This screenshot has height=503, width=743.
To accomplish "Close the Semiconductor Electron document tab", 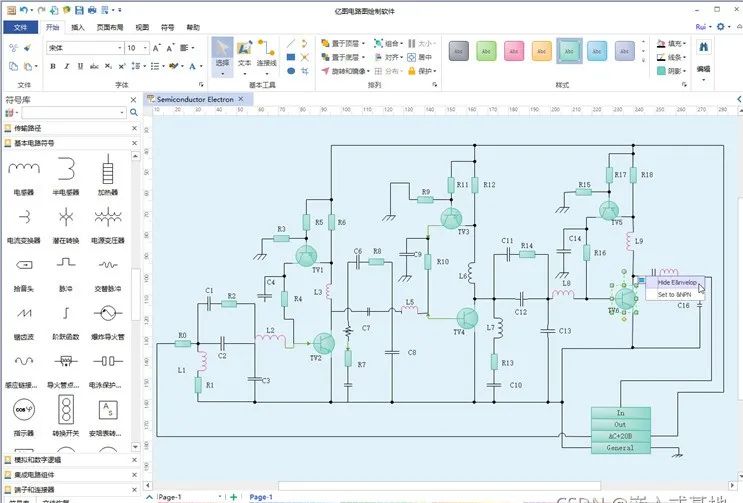I will pos(241,99).
